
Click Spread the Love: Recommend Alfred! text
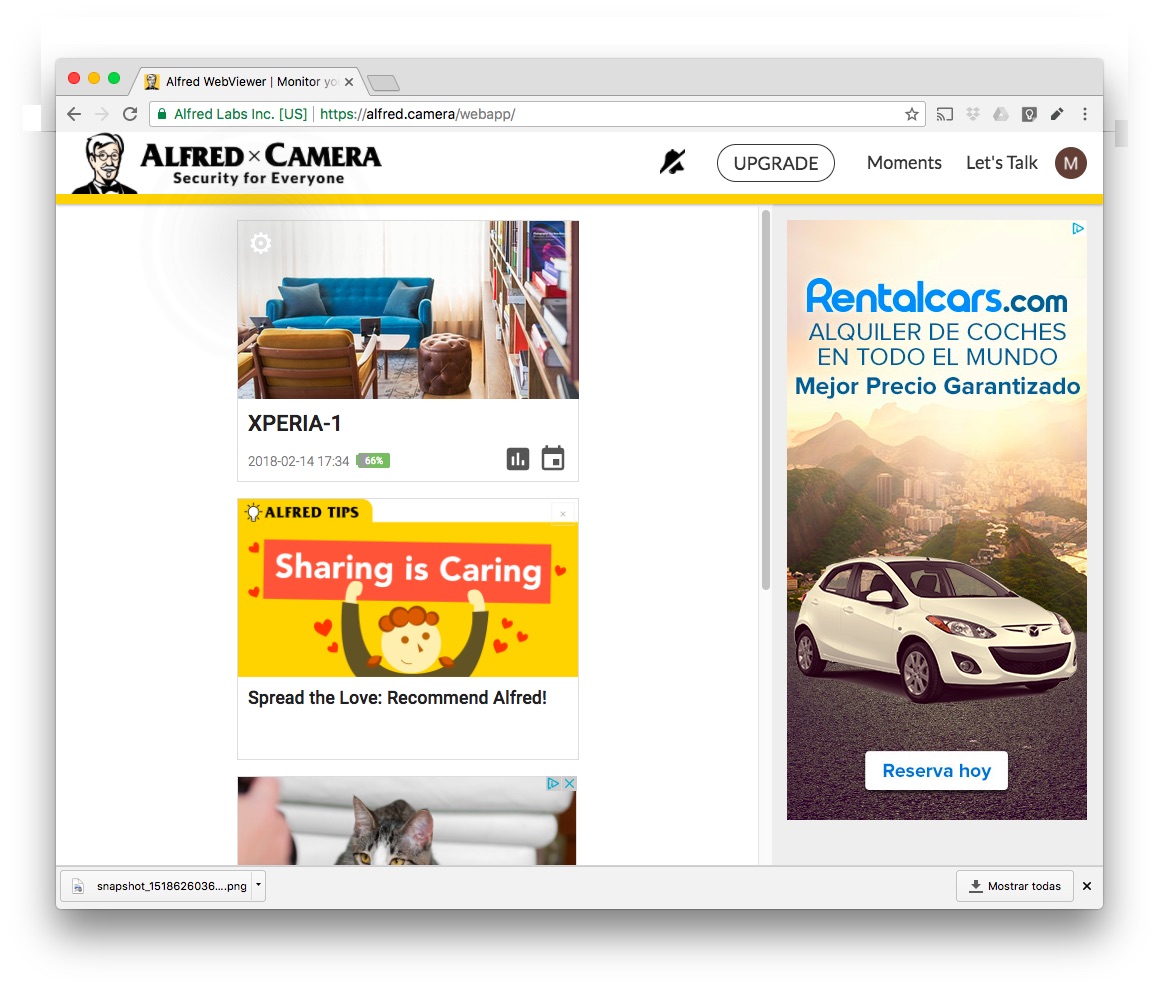coord(397,698)
